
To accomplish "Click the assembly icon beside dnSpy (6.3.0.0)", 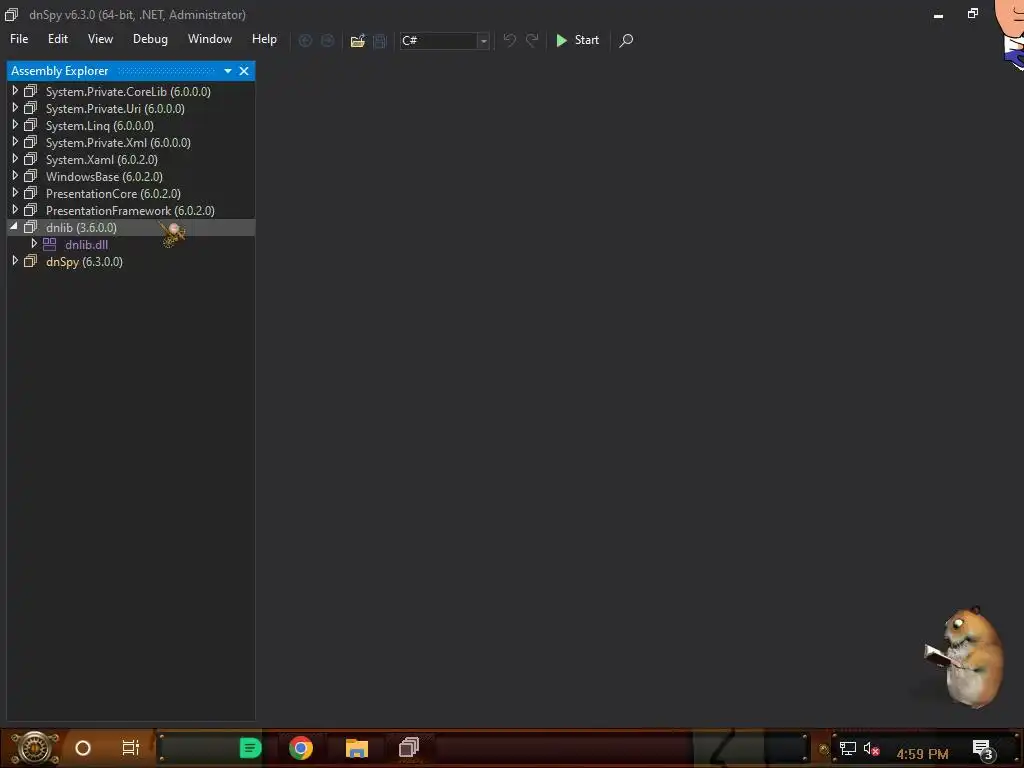I will point(31,261).
